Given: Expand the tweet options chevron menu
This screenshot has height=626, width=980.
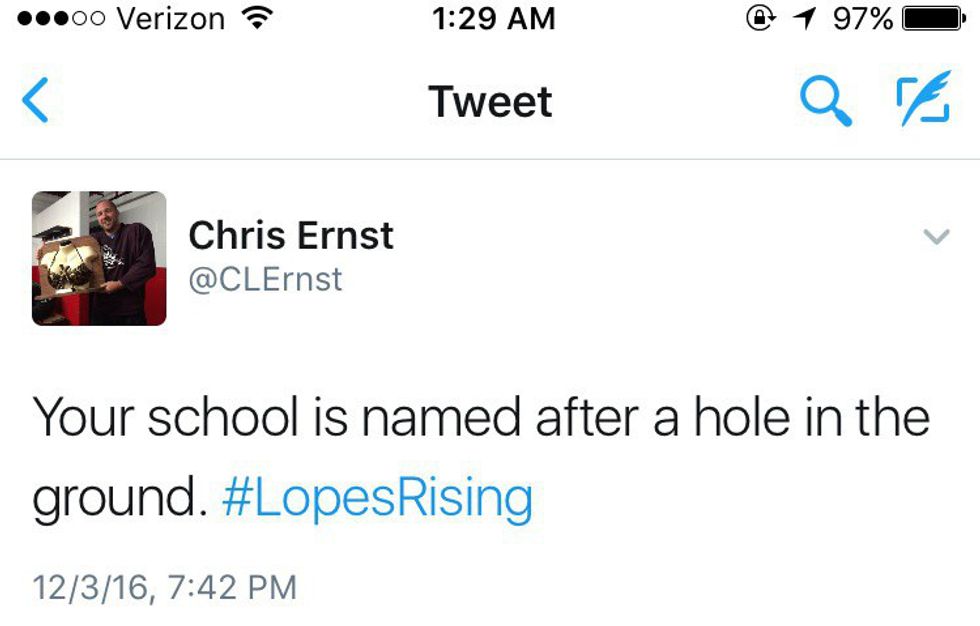Looking at the screenshot, I should click(x=936, y=237).
